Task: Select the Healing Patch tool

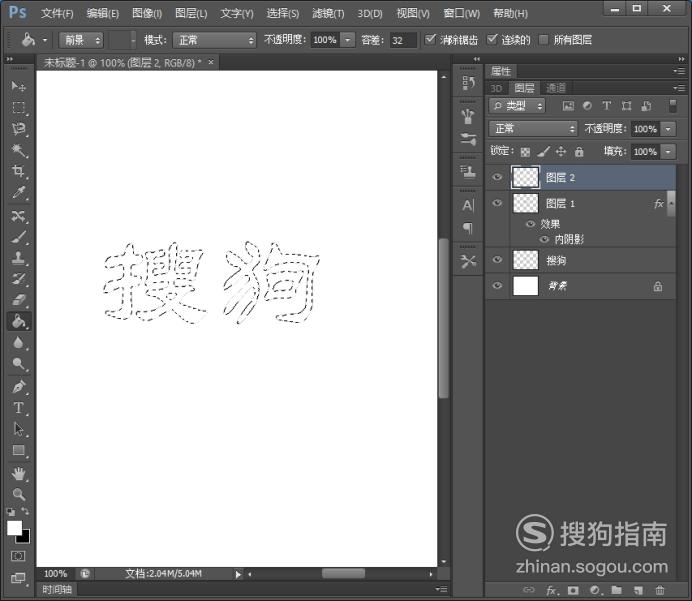Action: 18,216
